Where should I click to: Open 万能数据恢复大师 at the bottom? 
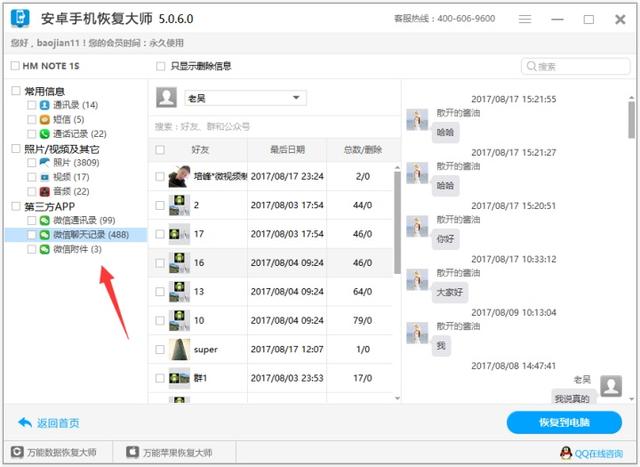62,452
